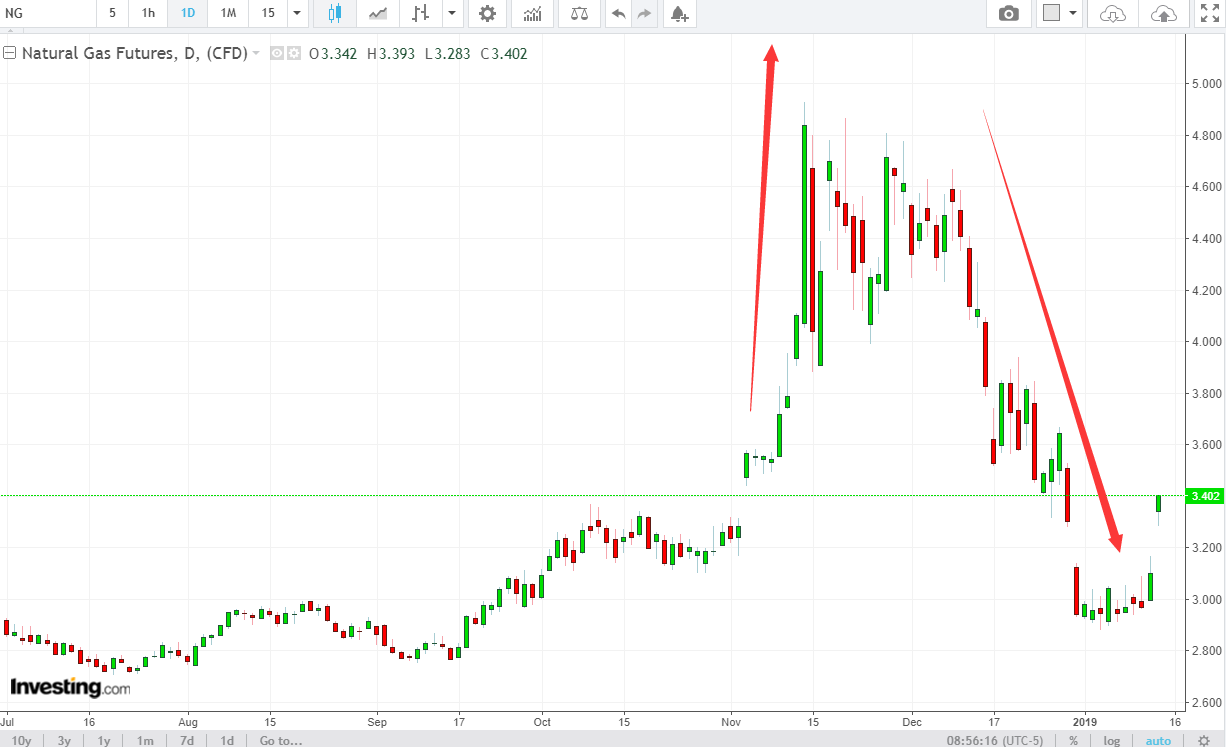
Task: Enter fullscreen chart mode
Action: [x=1208, y=14]
